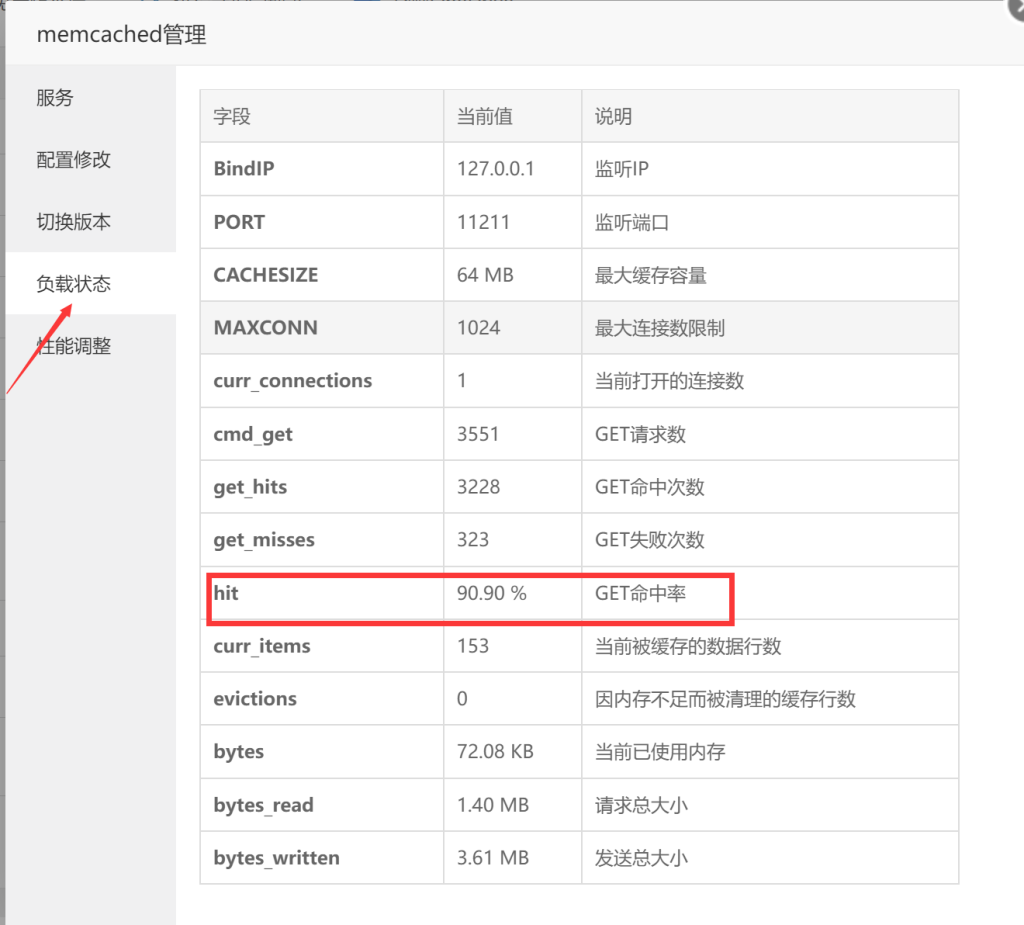Select the MAXCONN value 1024

coord(479,327)
